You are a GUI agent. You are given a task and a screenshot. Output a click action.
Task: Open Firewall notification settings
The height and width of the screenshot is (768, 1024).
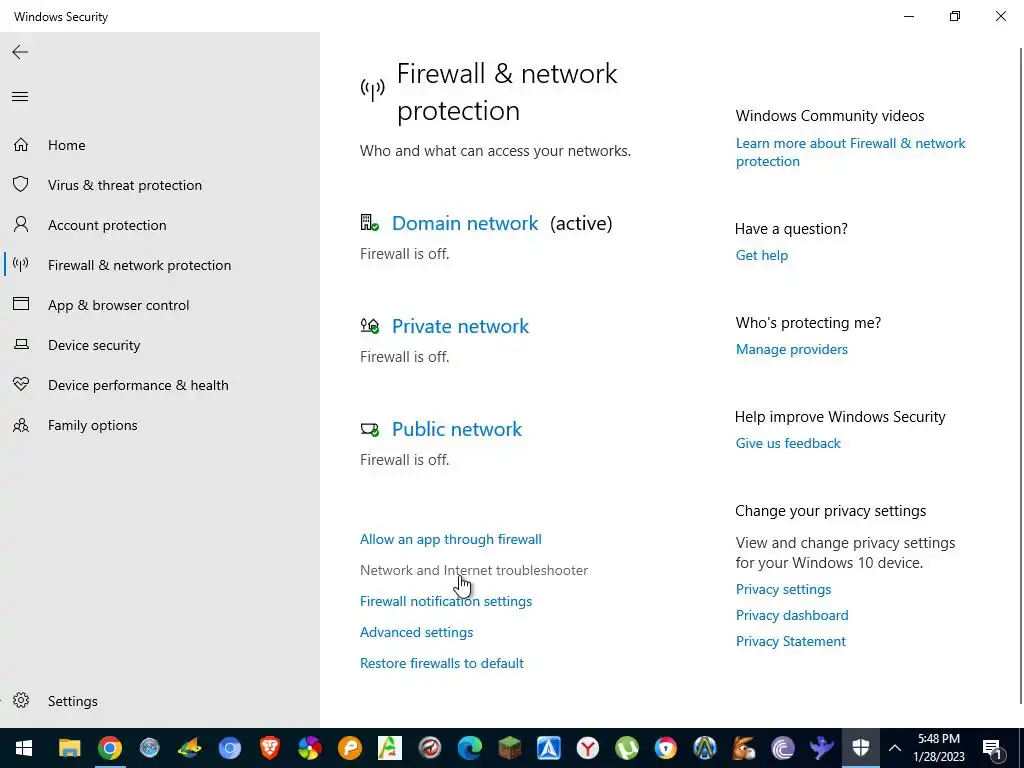pyautogui.click(x=446, y=601)
